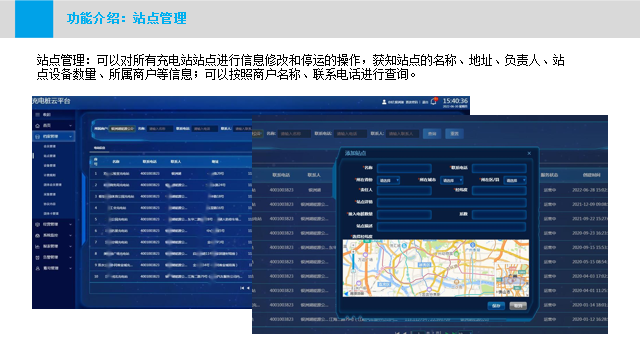640x360 pixels.
Task: Focus the 联系电话 search input in left window
Action: 204,129
